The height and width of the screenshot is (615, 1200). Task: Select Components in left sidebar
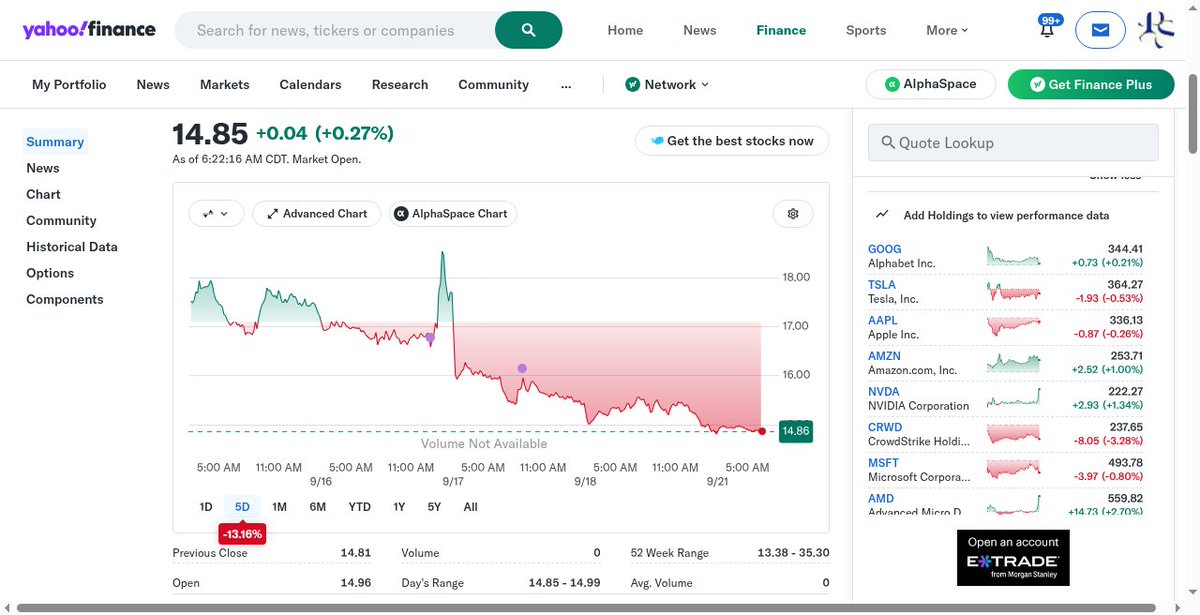pos(65,299)
